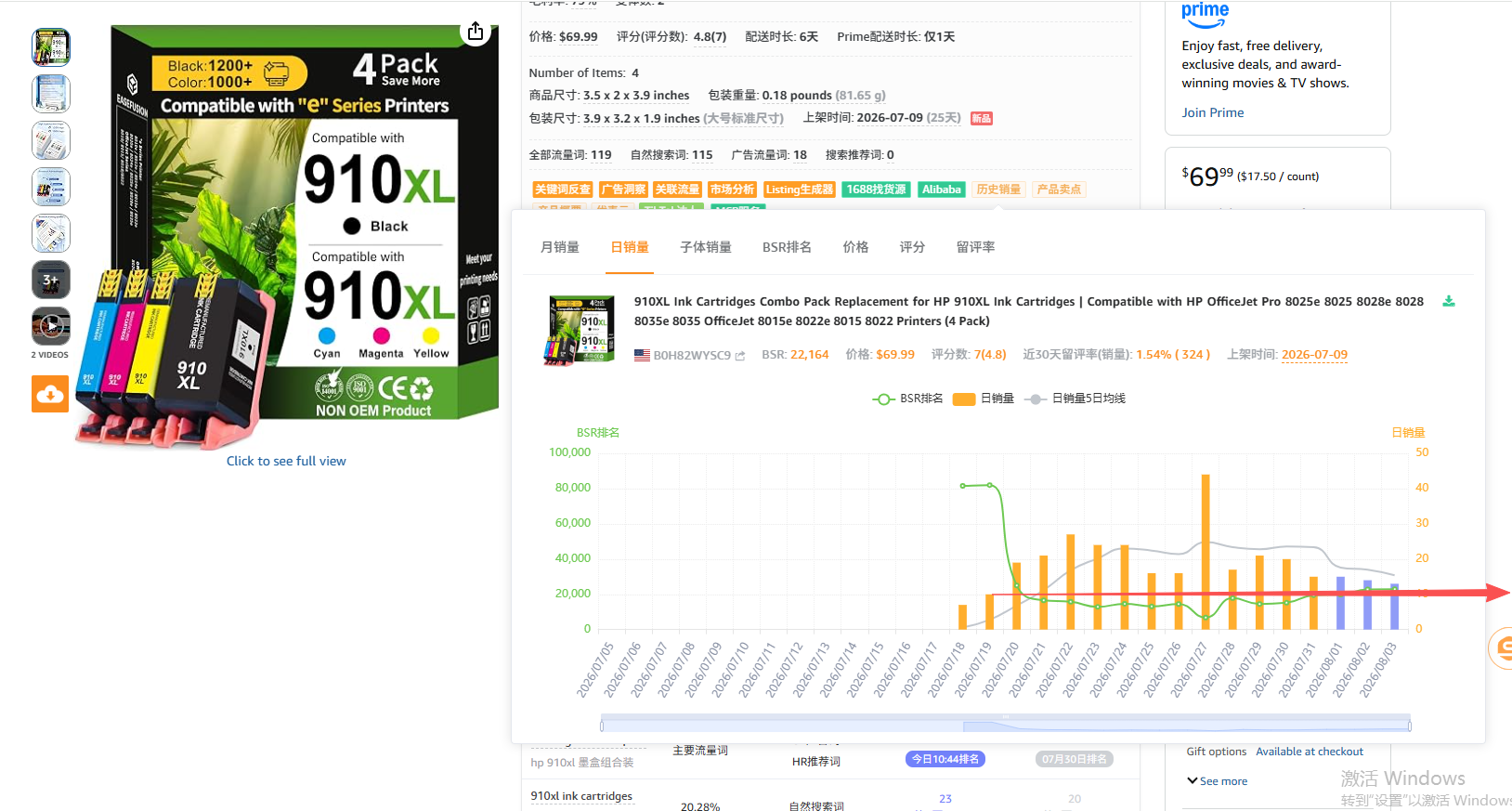Open the 市场分析 tag button
1512x811 pixels.
coord(733,190)
